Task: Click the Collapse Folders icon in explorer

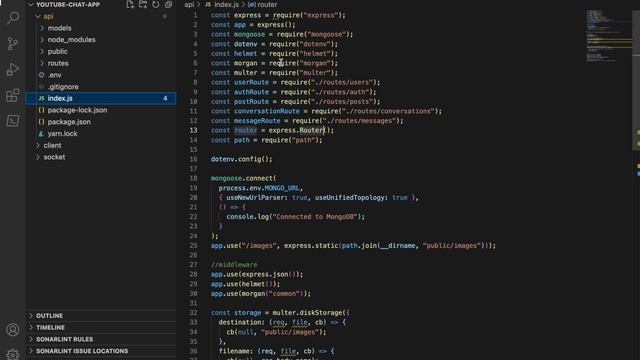Action: pyautogui.click(x=168, y=4)
